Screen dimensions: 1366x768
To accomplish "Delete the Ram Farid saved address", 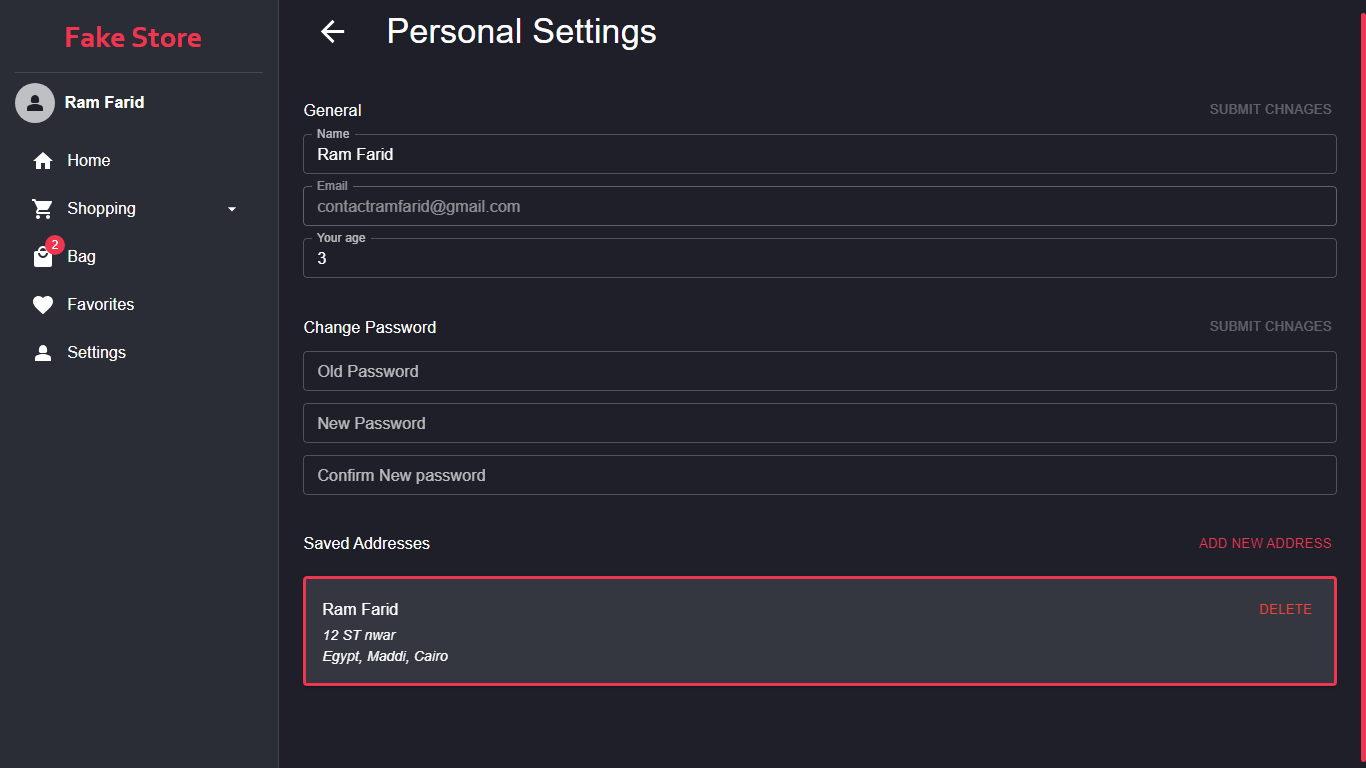I will tap(1285, 609).
